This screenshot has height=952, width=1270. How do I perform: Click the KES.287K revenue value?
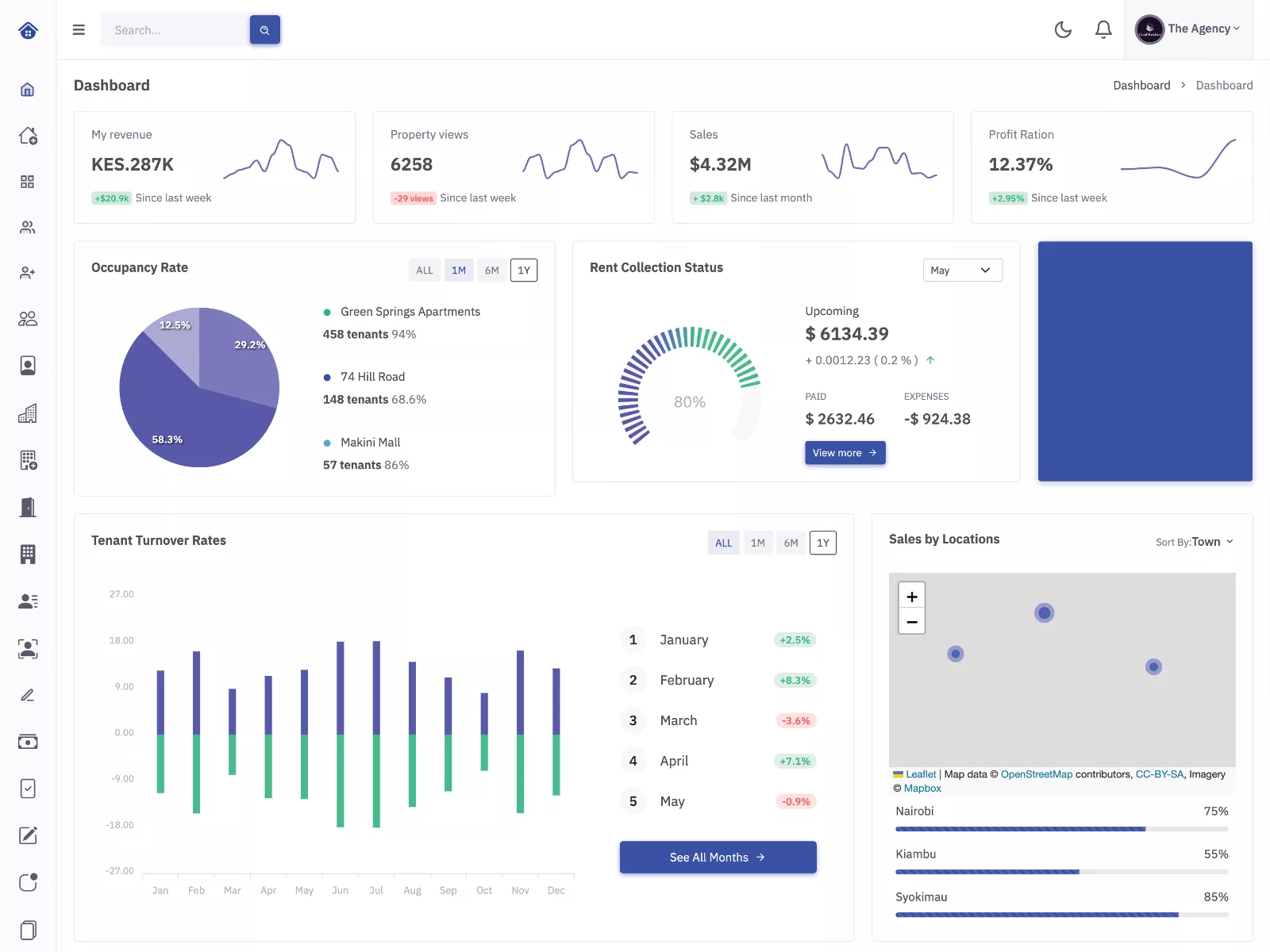pyautogui.click(x=133, y=164)
